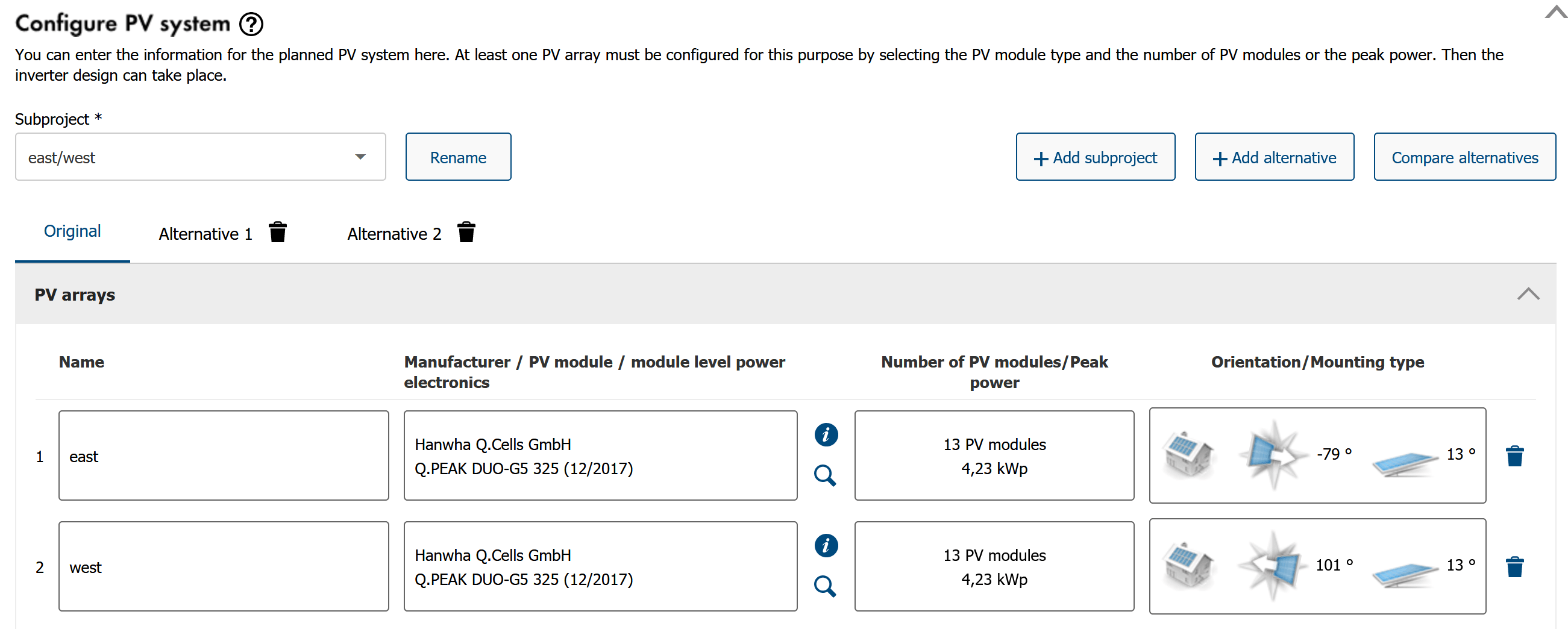Collapse the PV arrays section
The height and width of the screenshot is (629, 1568).
click(1528, 295)
